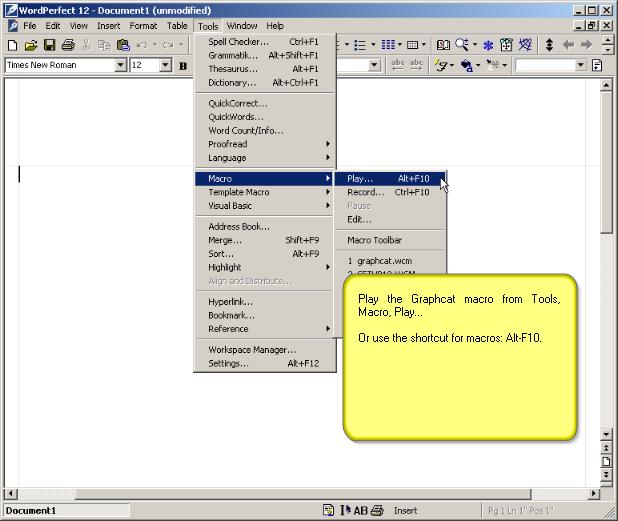Expand the Zoom dropdown arrow
Image resolution: width=618 pixels, height=521 pixels.
pos(475,45)
